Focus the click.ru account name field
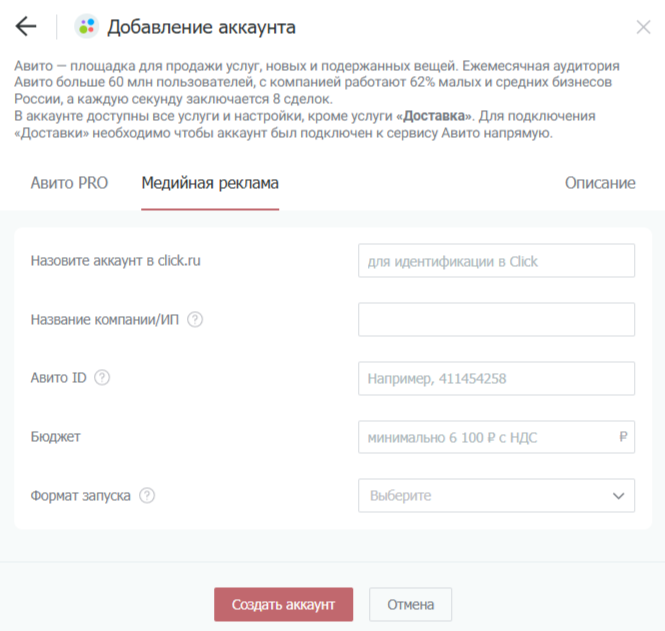Image resolution: width=665 pixels, height=631 pixels. click(496, 261)
